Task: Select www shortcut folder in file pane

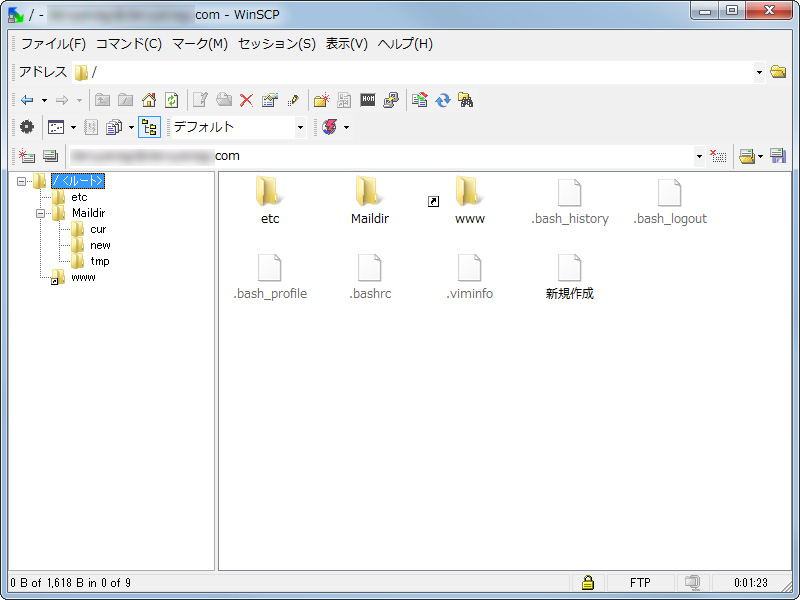Action: pos(469,201)
